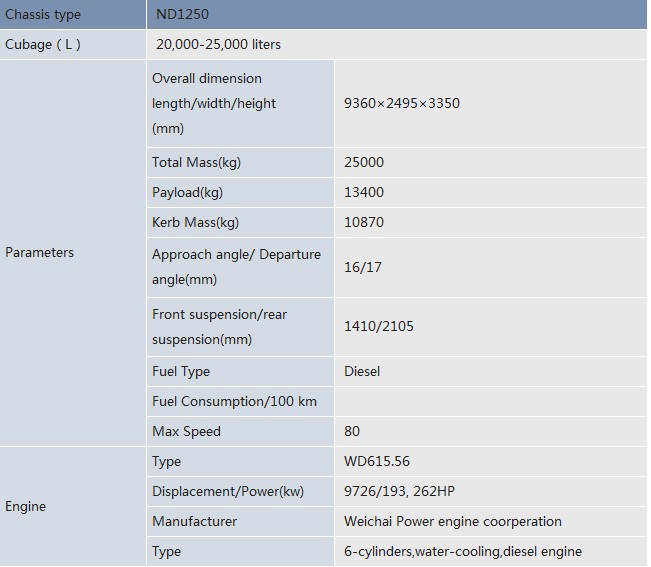Select the ND1250 chassis value
This screenshot has height=567, width=651.
click(x=183, y=15)
